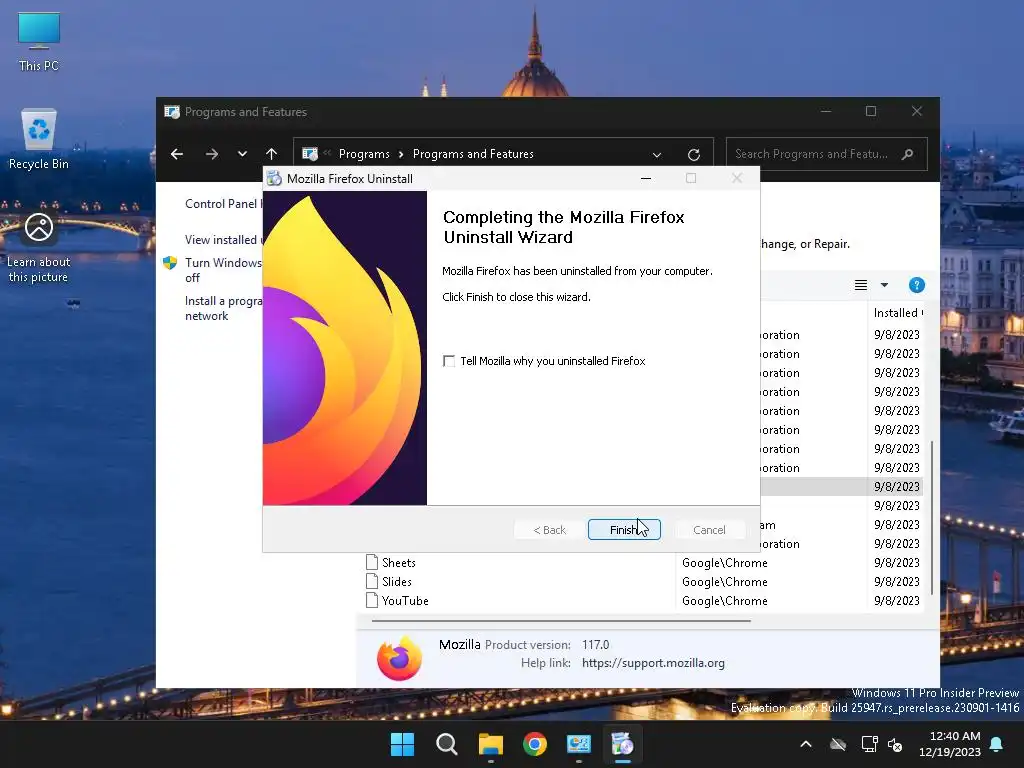1024x768 pixels.
Task: Open Install a program from network link
Action: point(223,308)
